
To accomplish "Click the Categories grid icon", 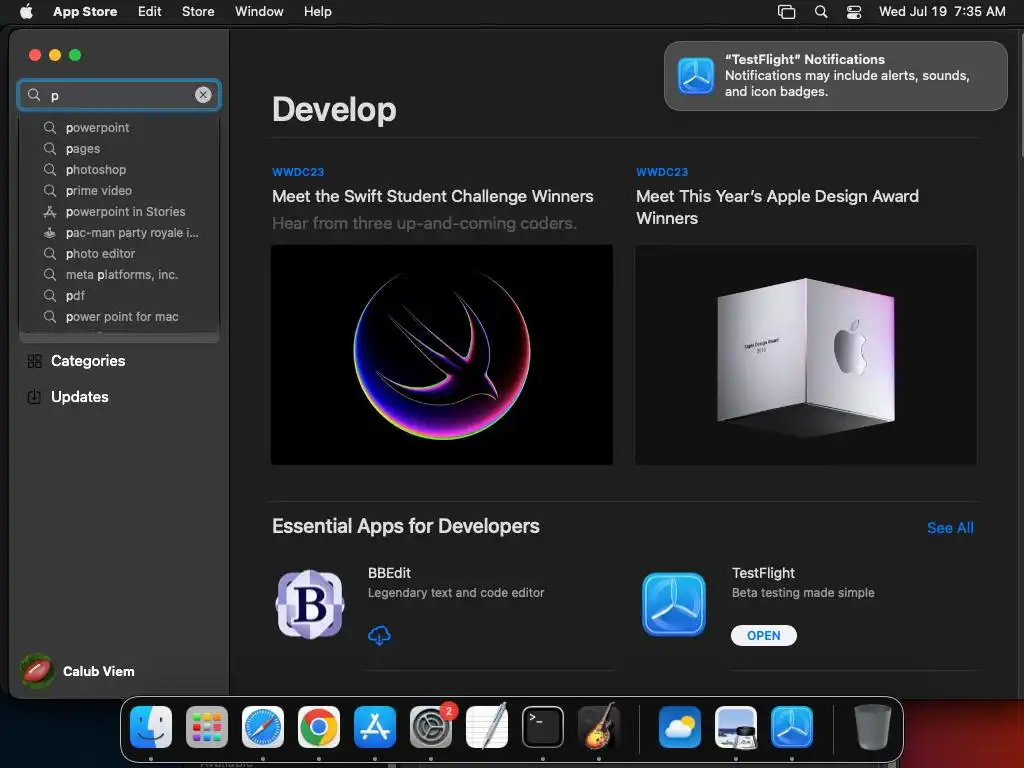I will [35, 361].
